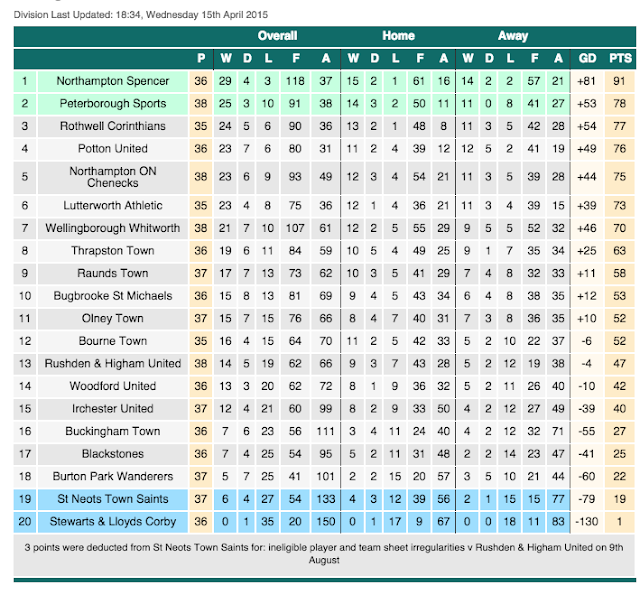Screen dimensions: 640x595
Task: Select Raunds Town points value 58
Action: (619, 273)
